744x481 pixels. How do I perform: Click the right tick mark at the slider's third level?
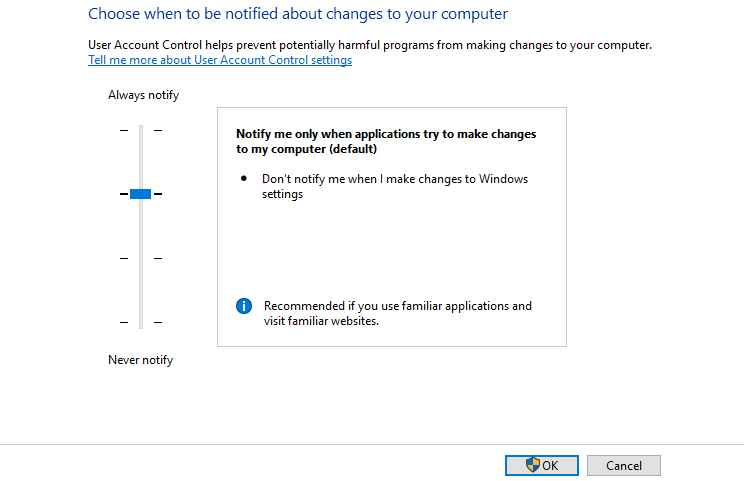pos(157,258)
